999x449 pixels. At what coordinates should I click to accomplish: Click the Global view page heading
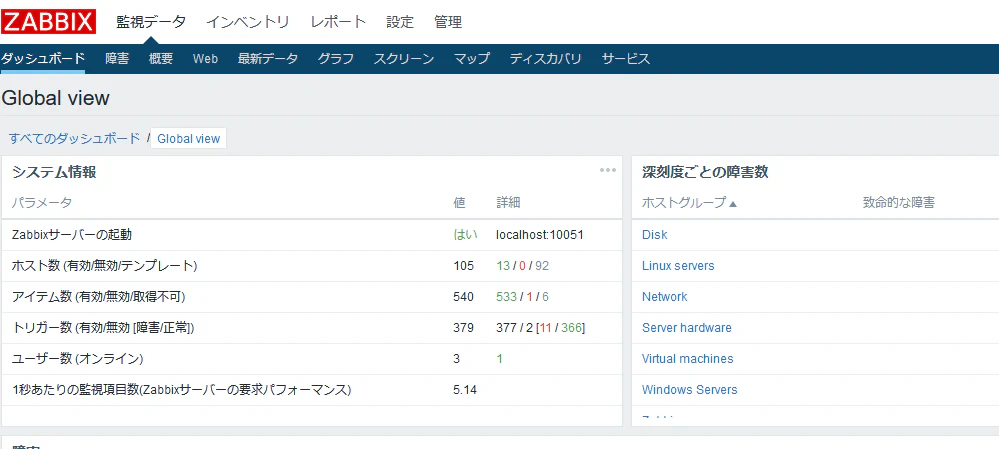(55, 98)
